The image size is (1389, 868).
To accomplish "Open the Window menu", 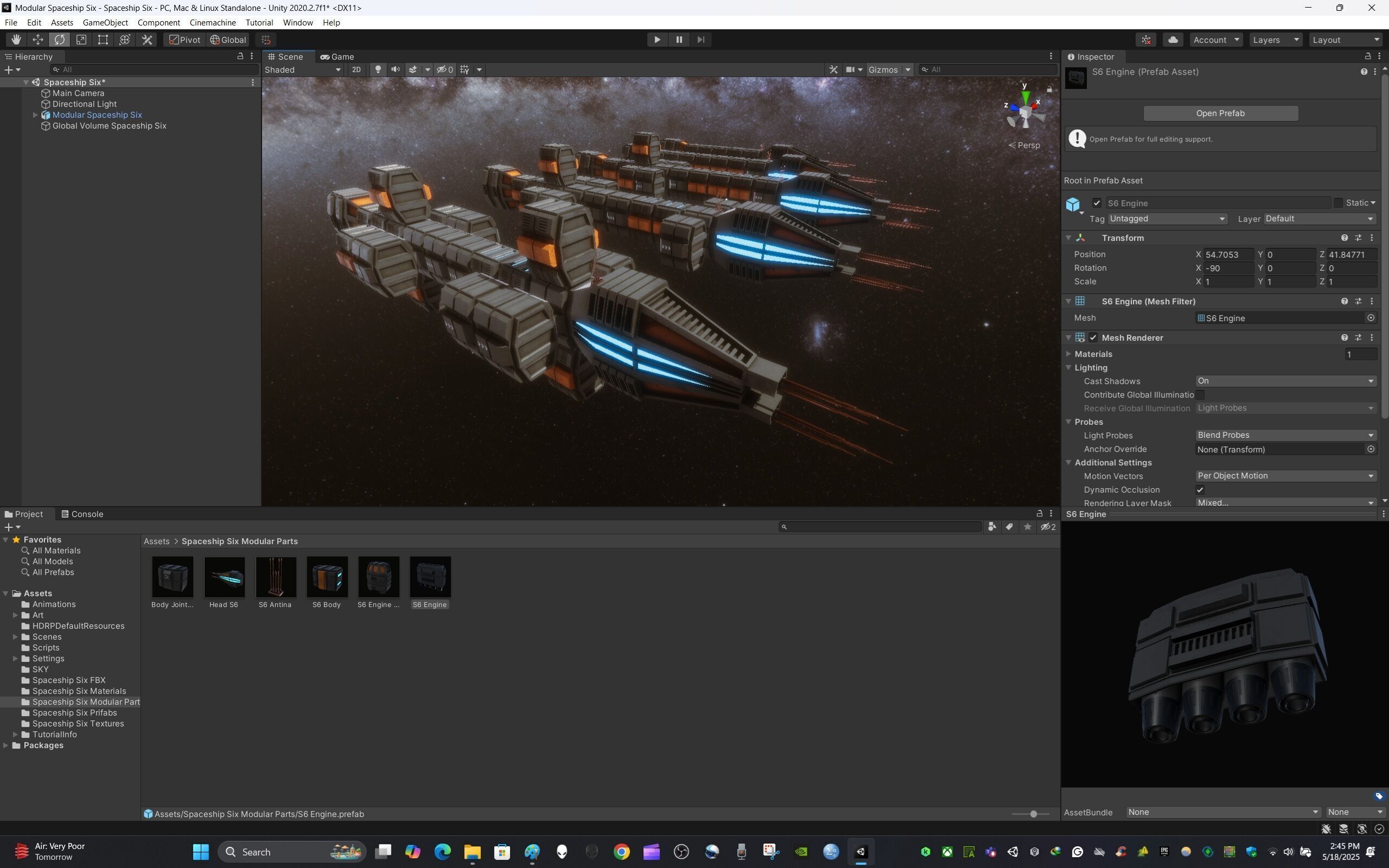I will [297, 22].
